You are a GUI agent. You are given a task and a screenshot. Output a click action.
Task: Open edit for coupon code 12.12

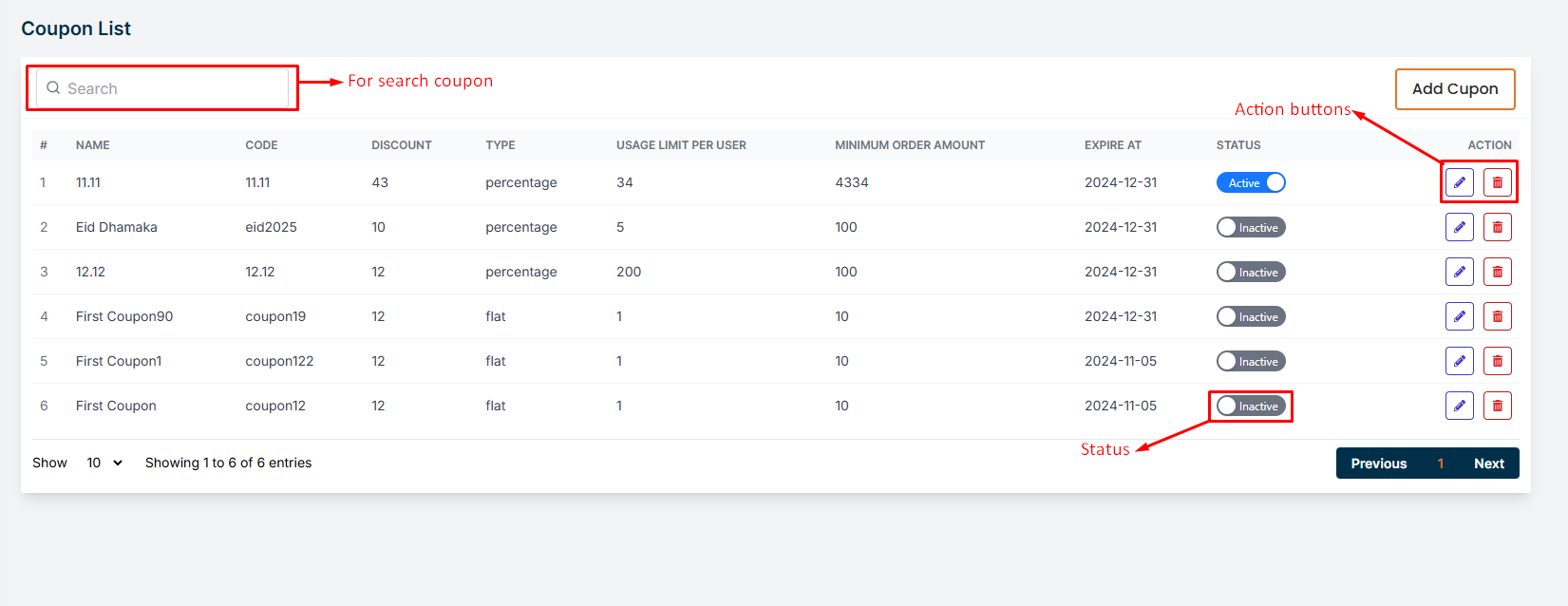click(x=1459, y=272)
